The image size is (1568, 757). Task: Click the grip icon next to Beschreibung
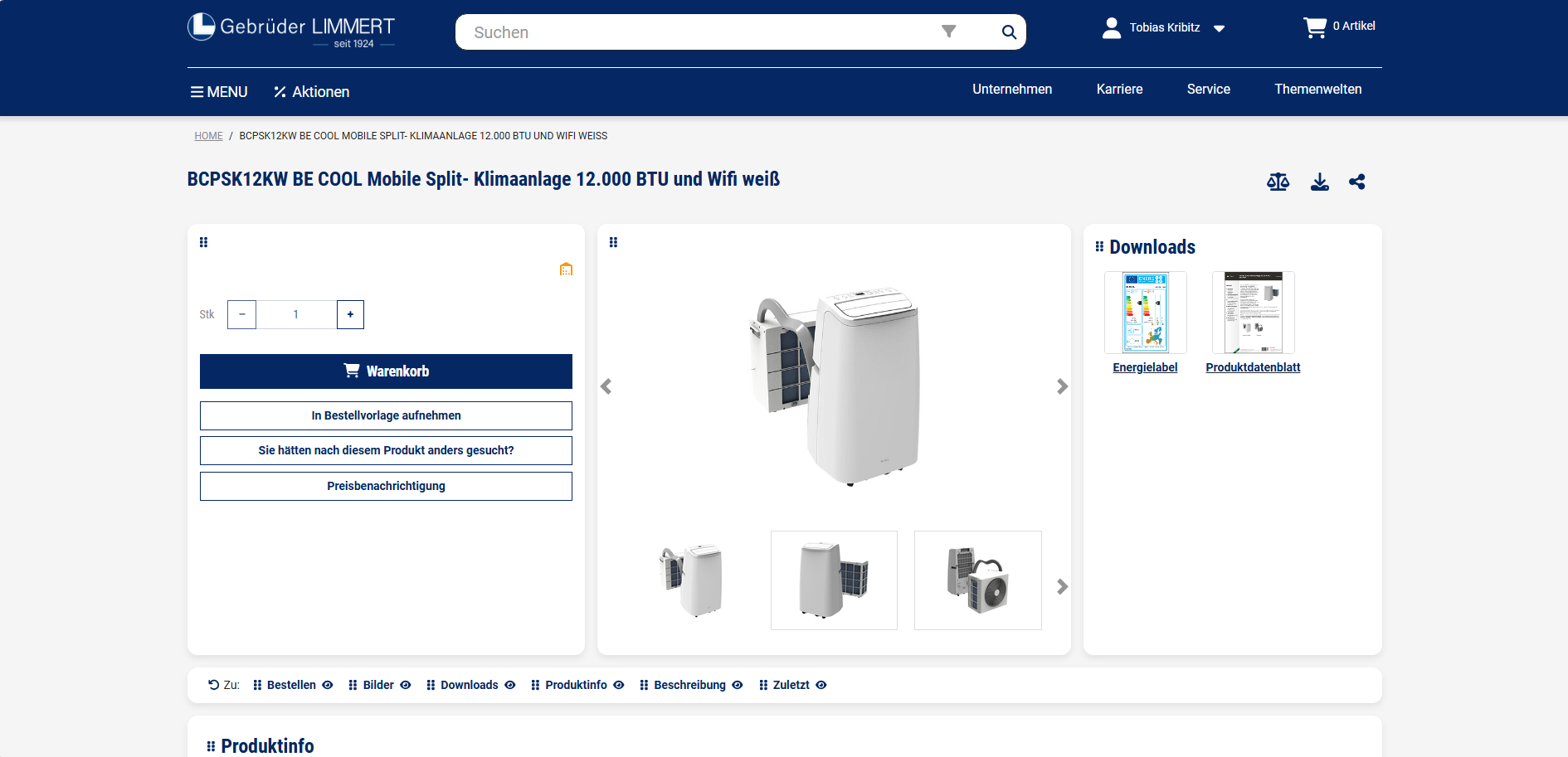pos(645,685)
